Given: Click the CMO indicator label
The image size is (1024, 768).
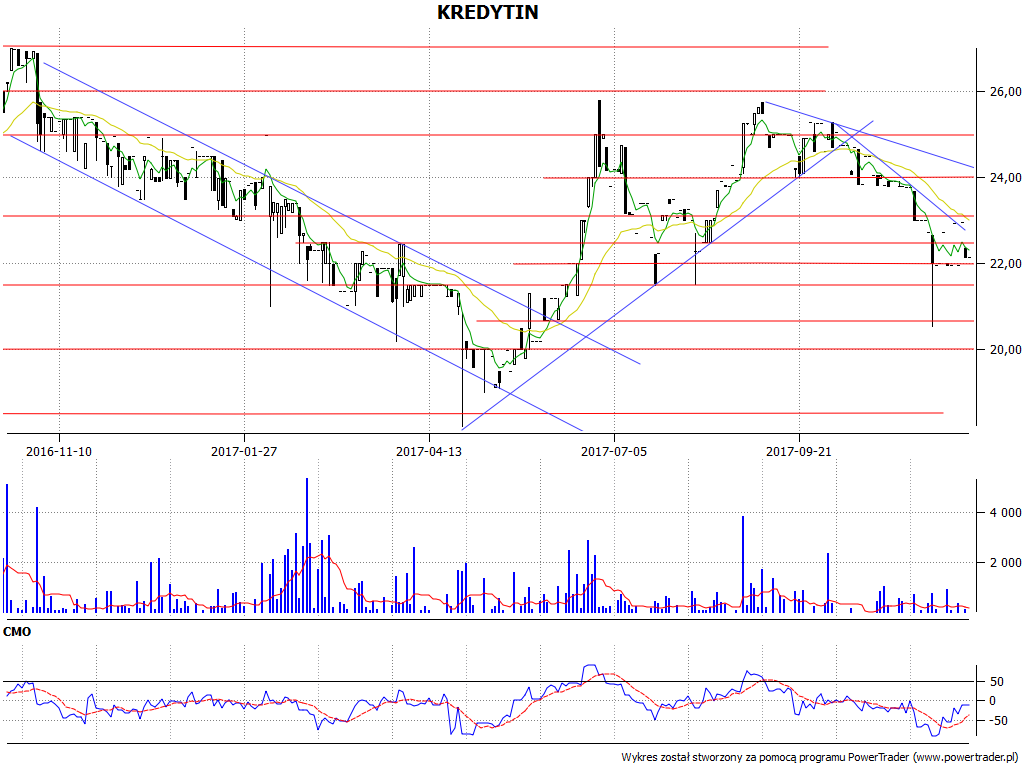Looking at the screenshot, I should 17,632.
